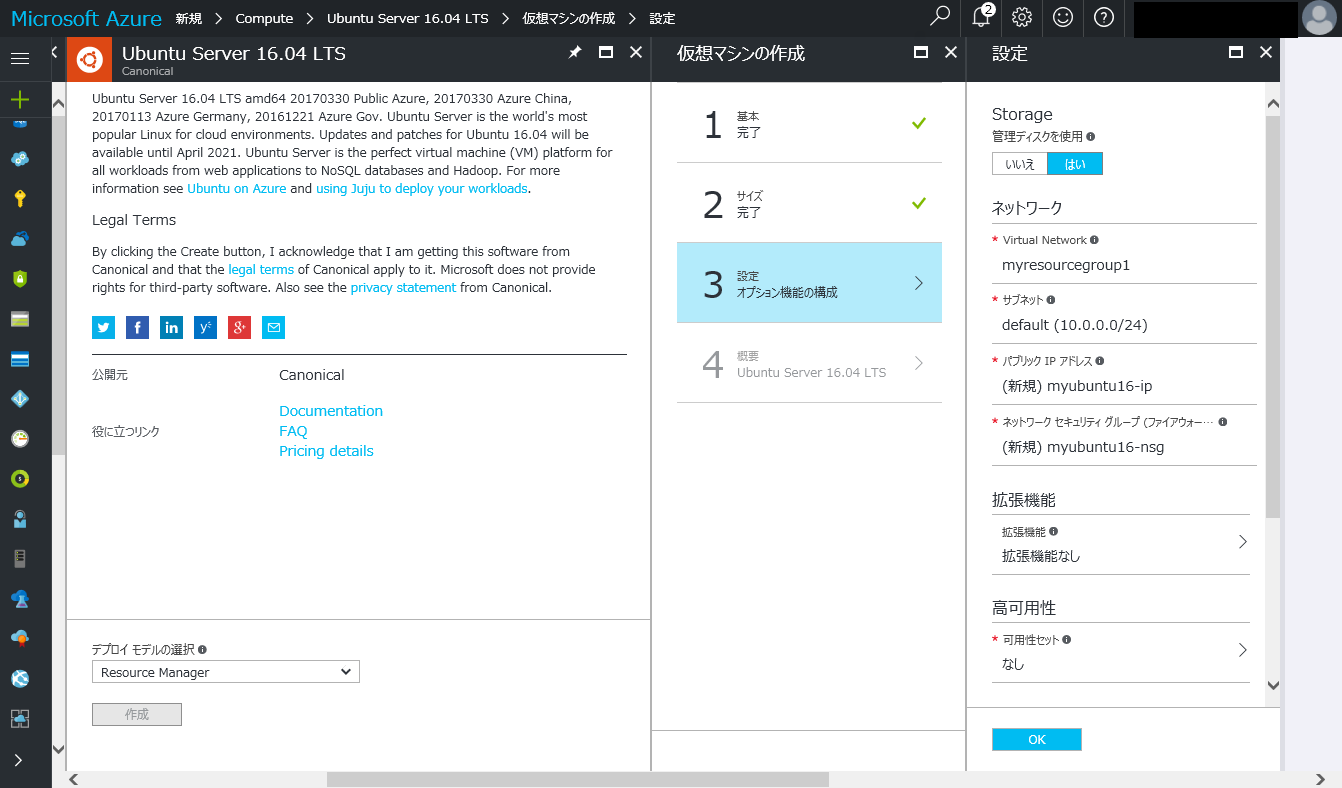Click the はい option under Storage

pyautogui.click(x=1075, y=161)
